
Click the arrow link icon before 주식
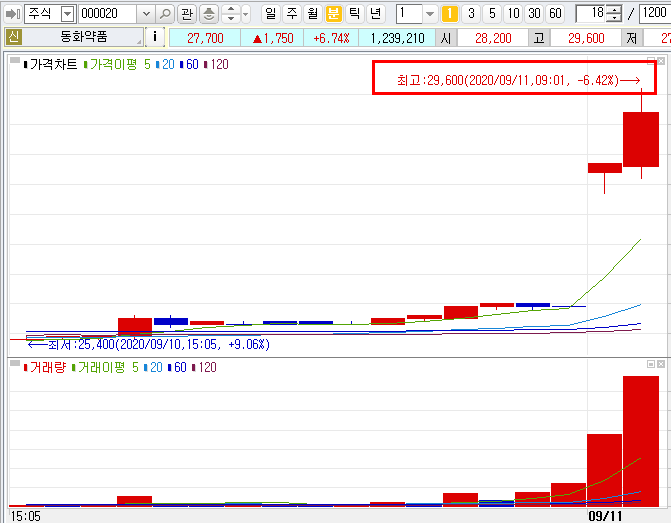pos(12,14)
